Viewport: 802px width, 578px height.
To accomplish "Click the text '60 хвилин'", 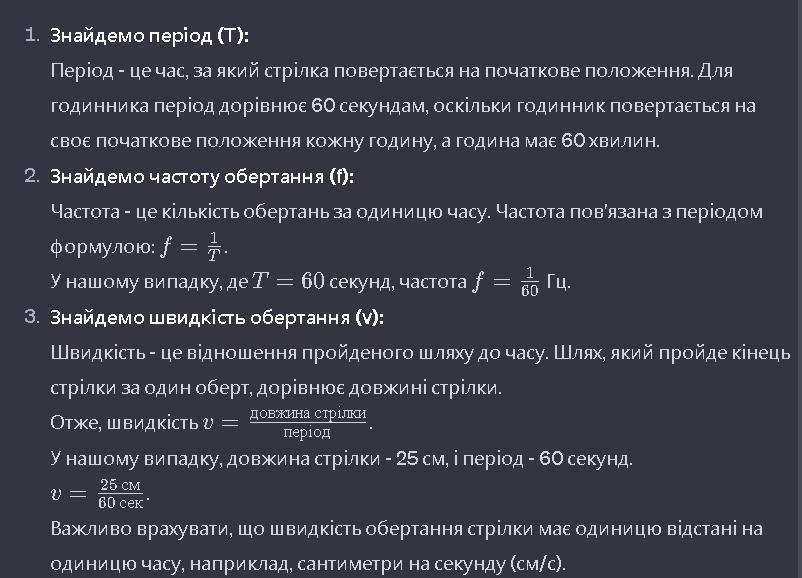I will (609, 141).
